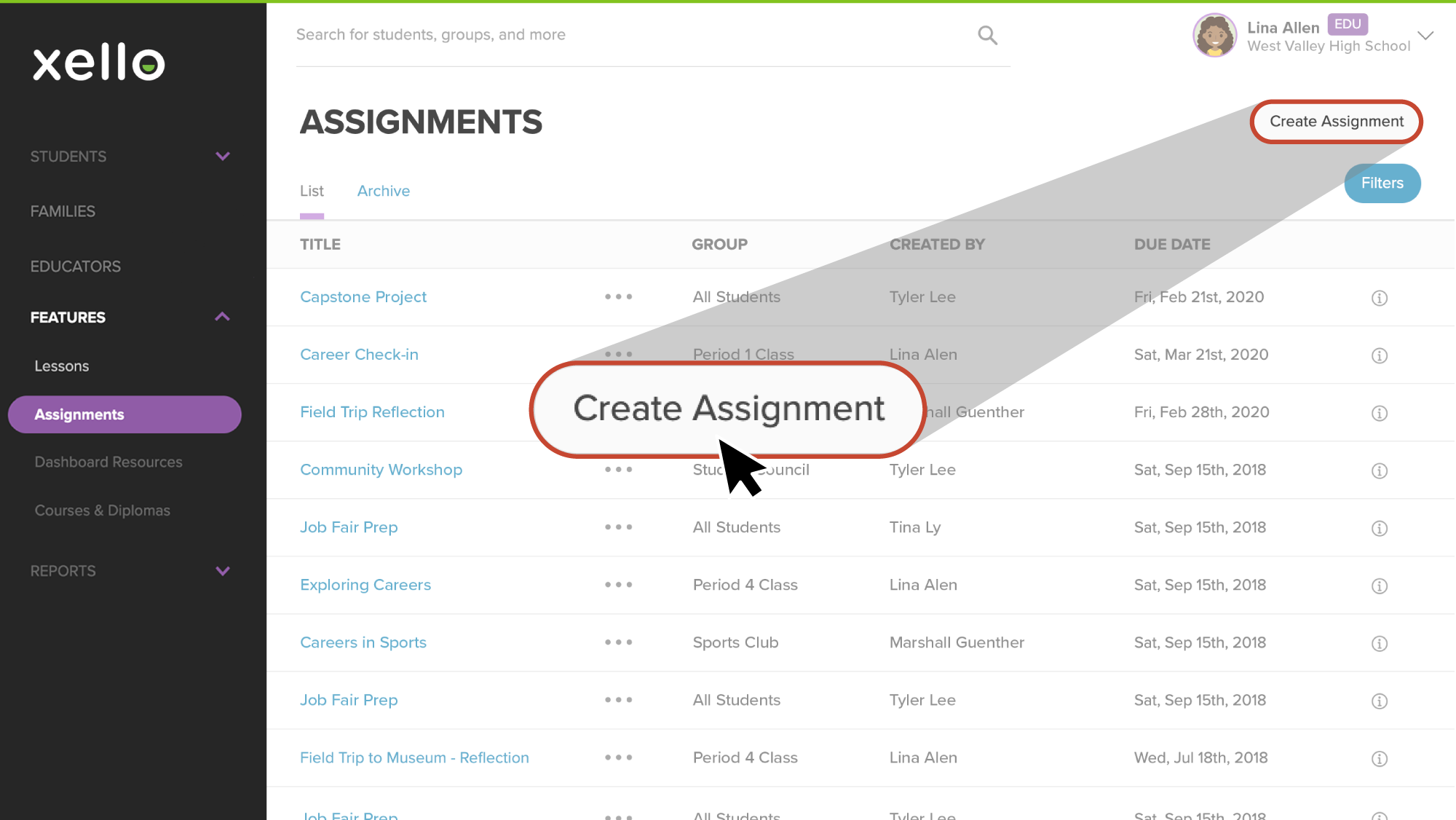Viewport: 1456px width, 820px height.
Task: Click the Create Assignment button top-right
Action: [1336, 121]
